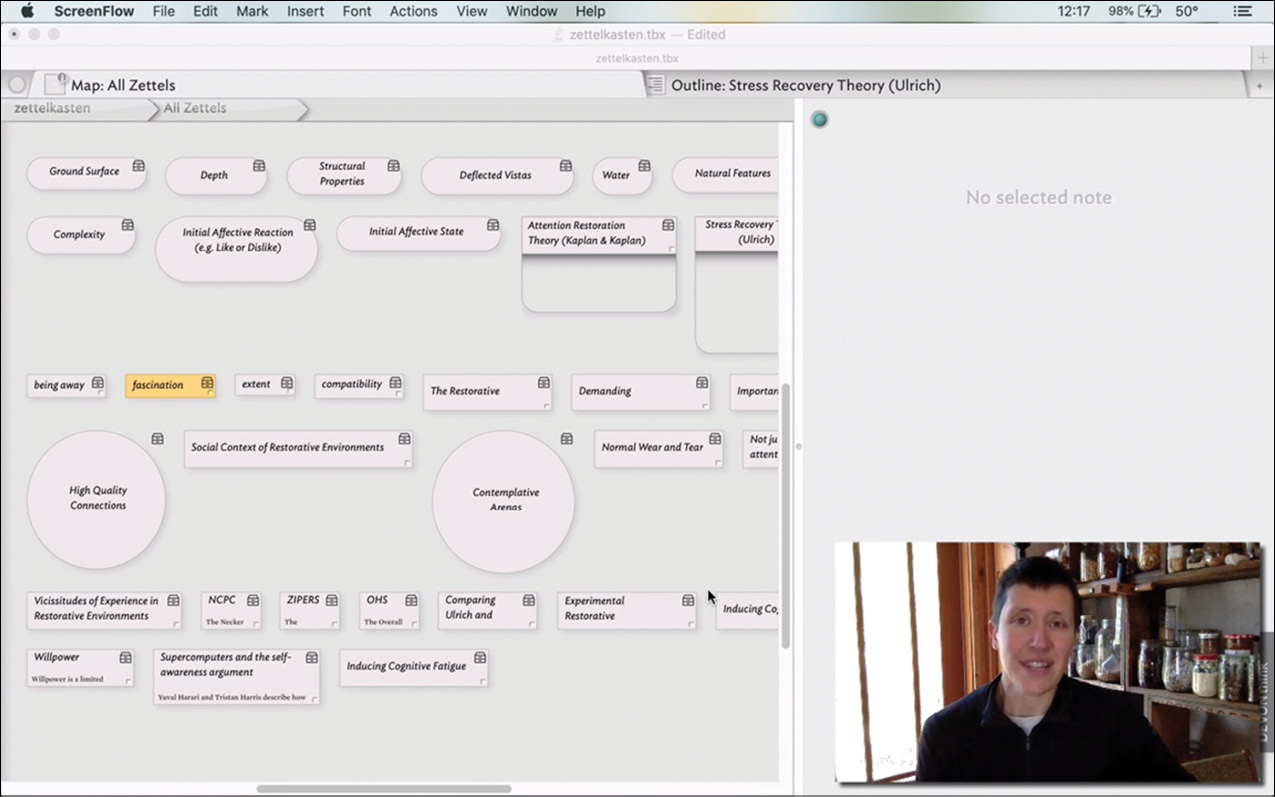Go to the zettelkasten breadcrumb

point(52,108)
